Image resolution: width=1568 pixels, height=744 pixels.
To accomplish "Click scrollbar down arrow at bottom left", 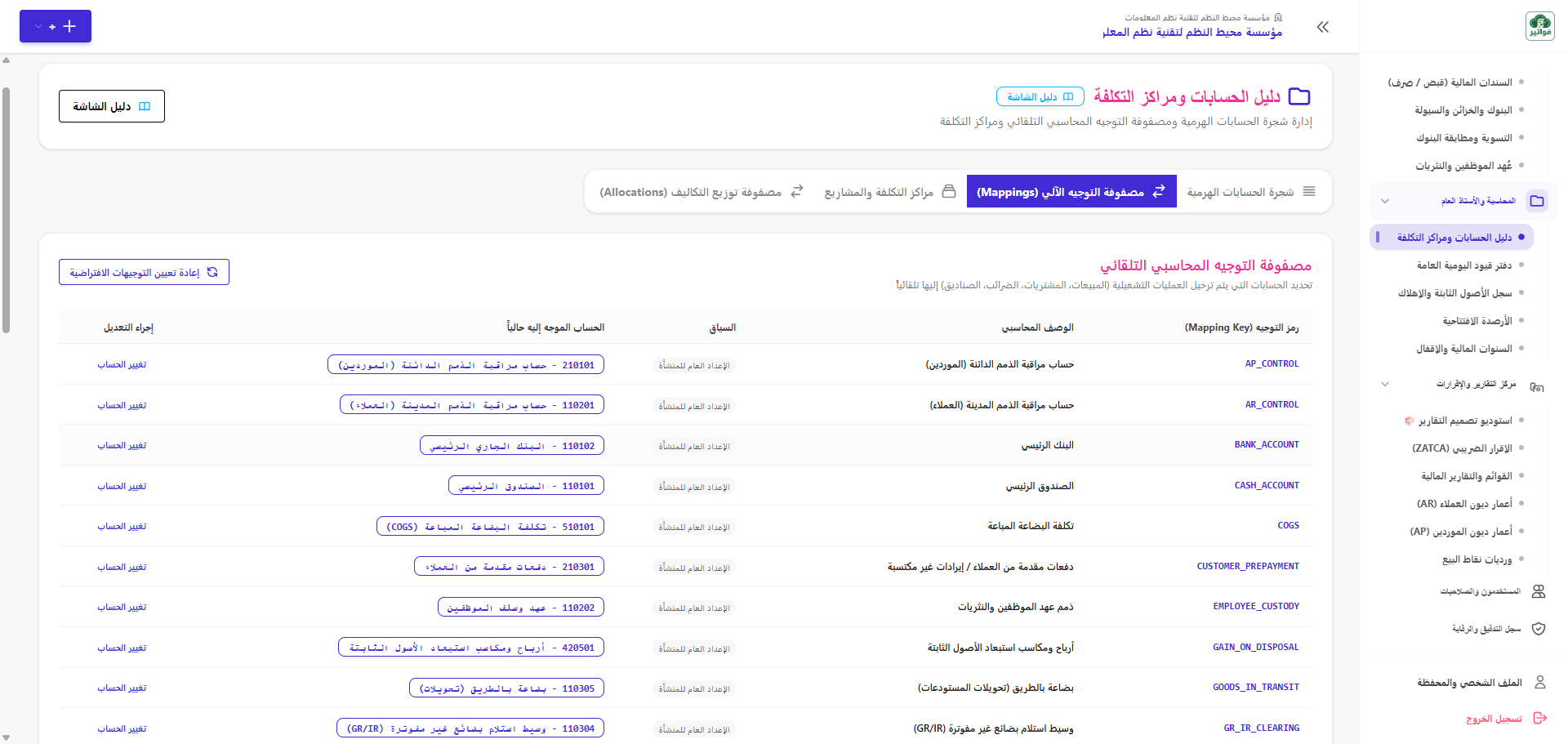I will [6, 738].
